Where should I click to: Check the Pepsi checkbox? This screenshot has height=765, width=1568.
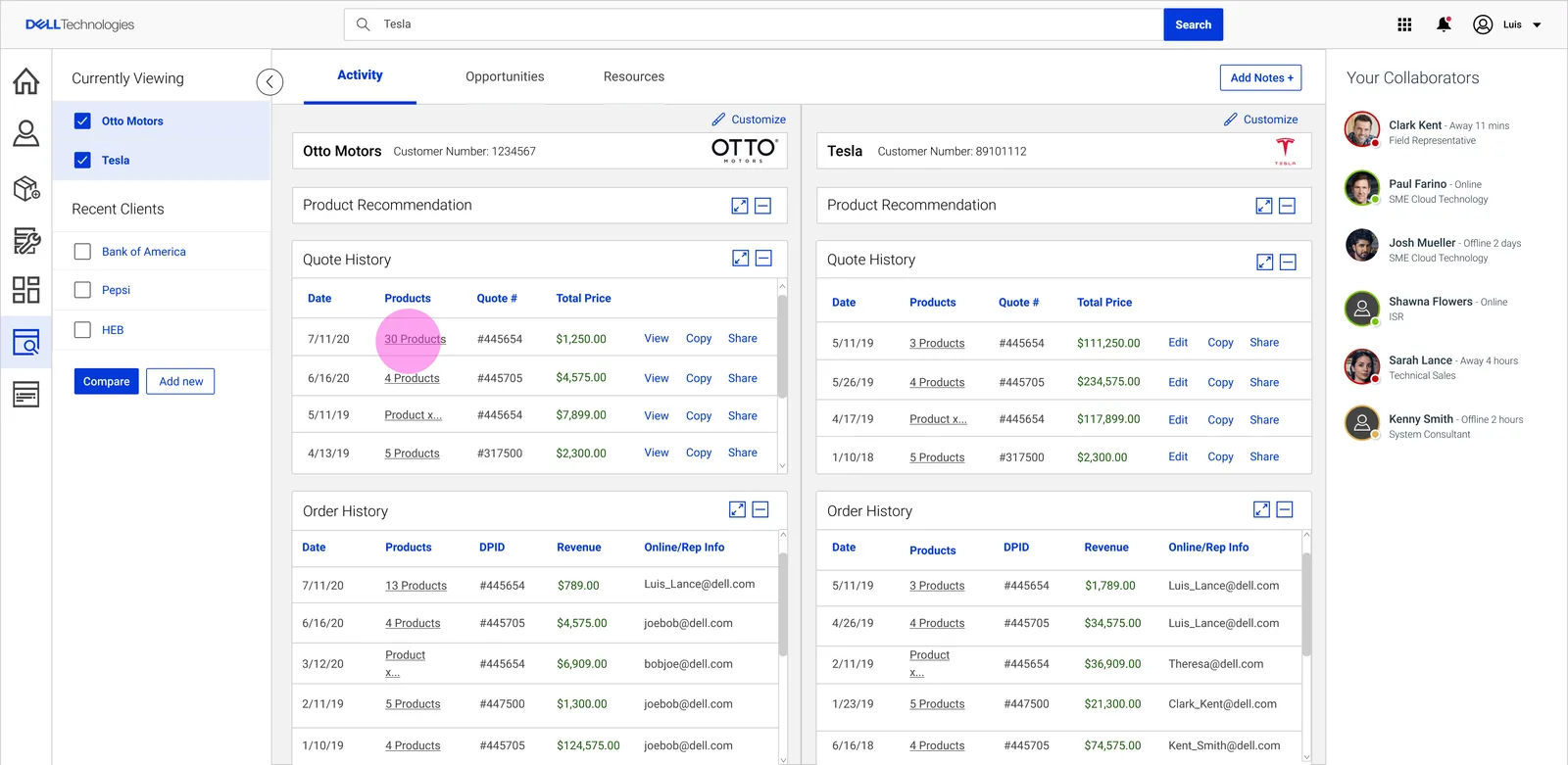[82, 290]
